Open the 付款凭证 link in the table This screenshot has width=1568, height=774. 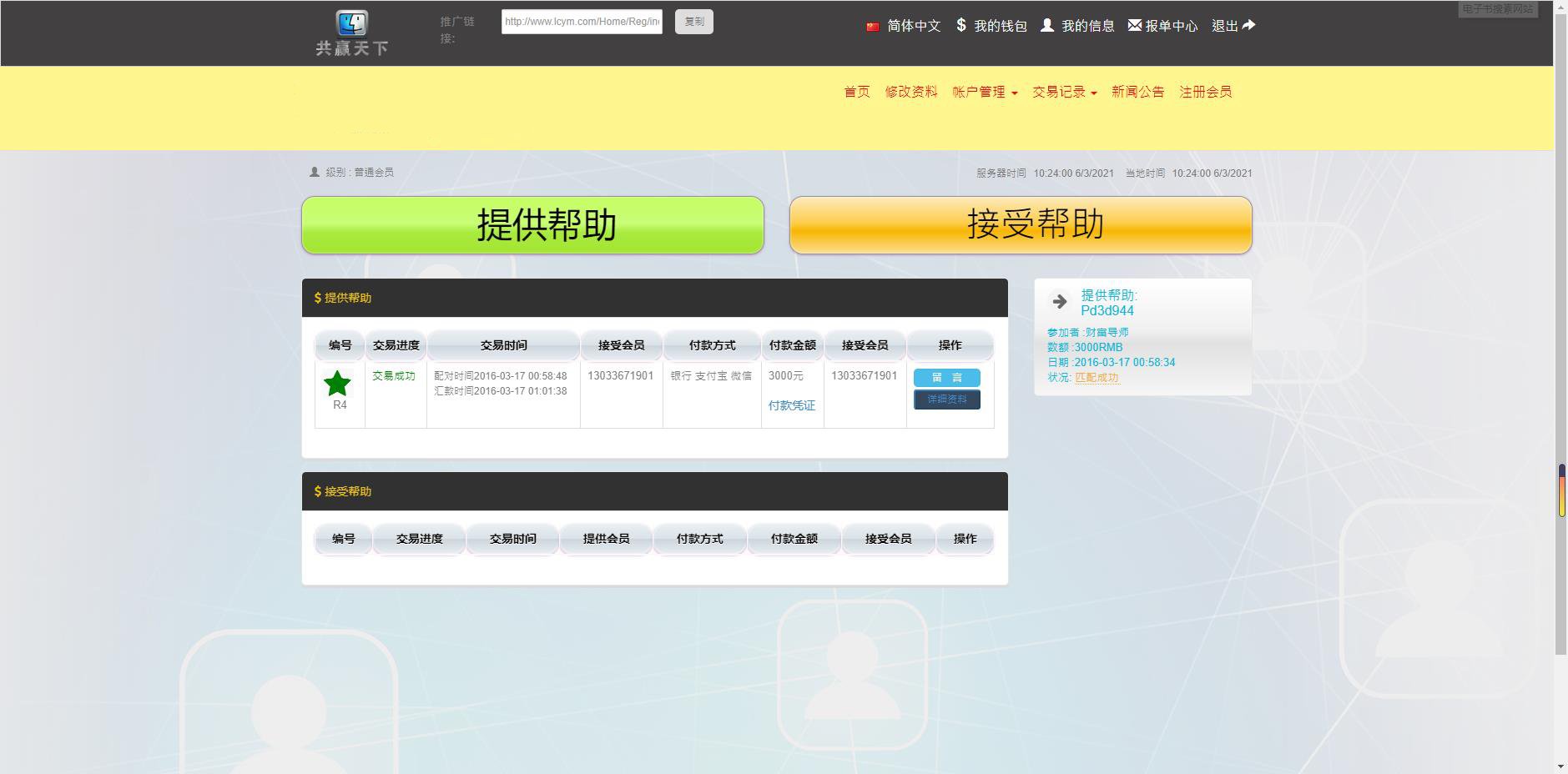coord(791,405)
